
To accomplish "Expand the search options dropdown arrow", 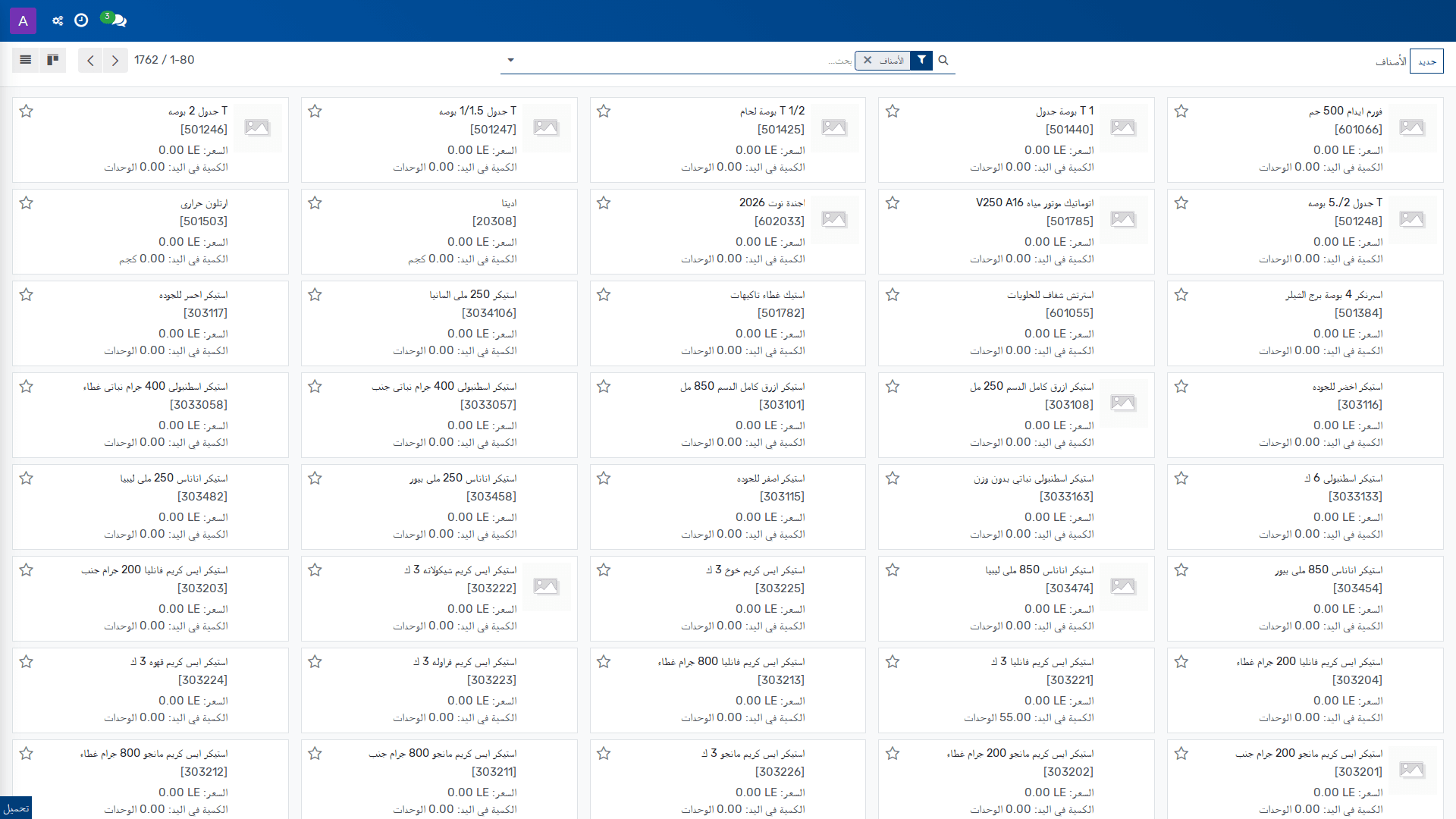I will tap(510, 60).
